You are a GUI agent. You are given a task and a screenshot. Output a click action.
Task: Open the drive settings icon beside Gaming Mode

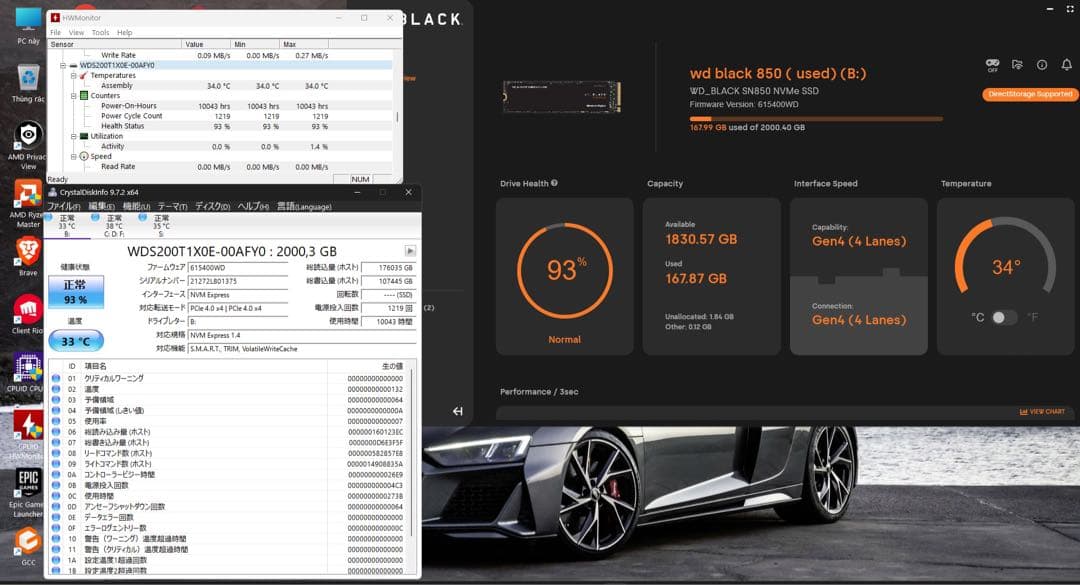tap(1016, 65)
